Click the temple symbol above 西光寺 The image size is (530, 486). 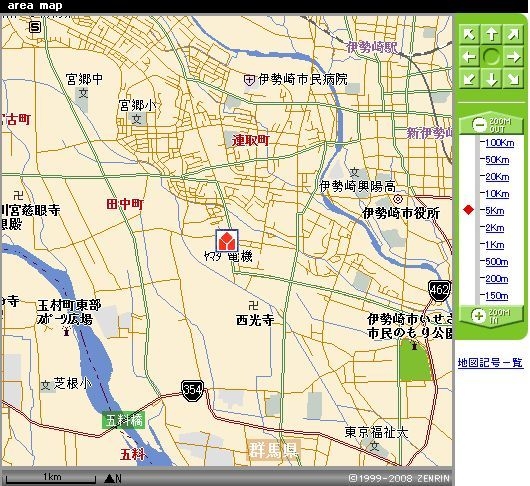253,306
